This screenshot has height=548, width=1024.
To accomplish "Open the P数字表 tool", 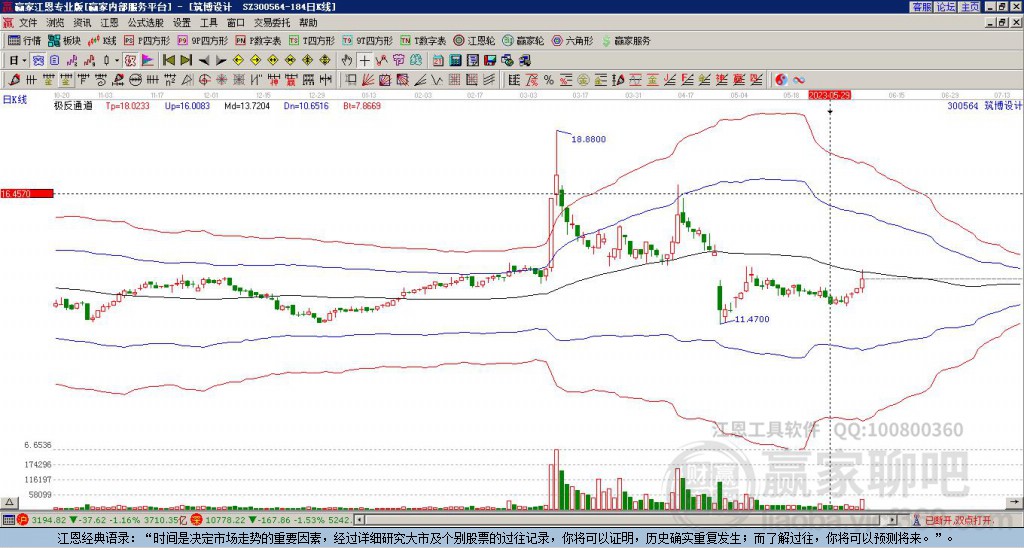I will pos(258,40).
